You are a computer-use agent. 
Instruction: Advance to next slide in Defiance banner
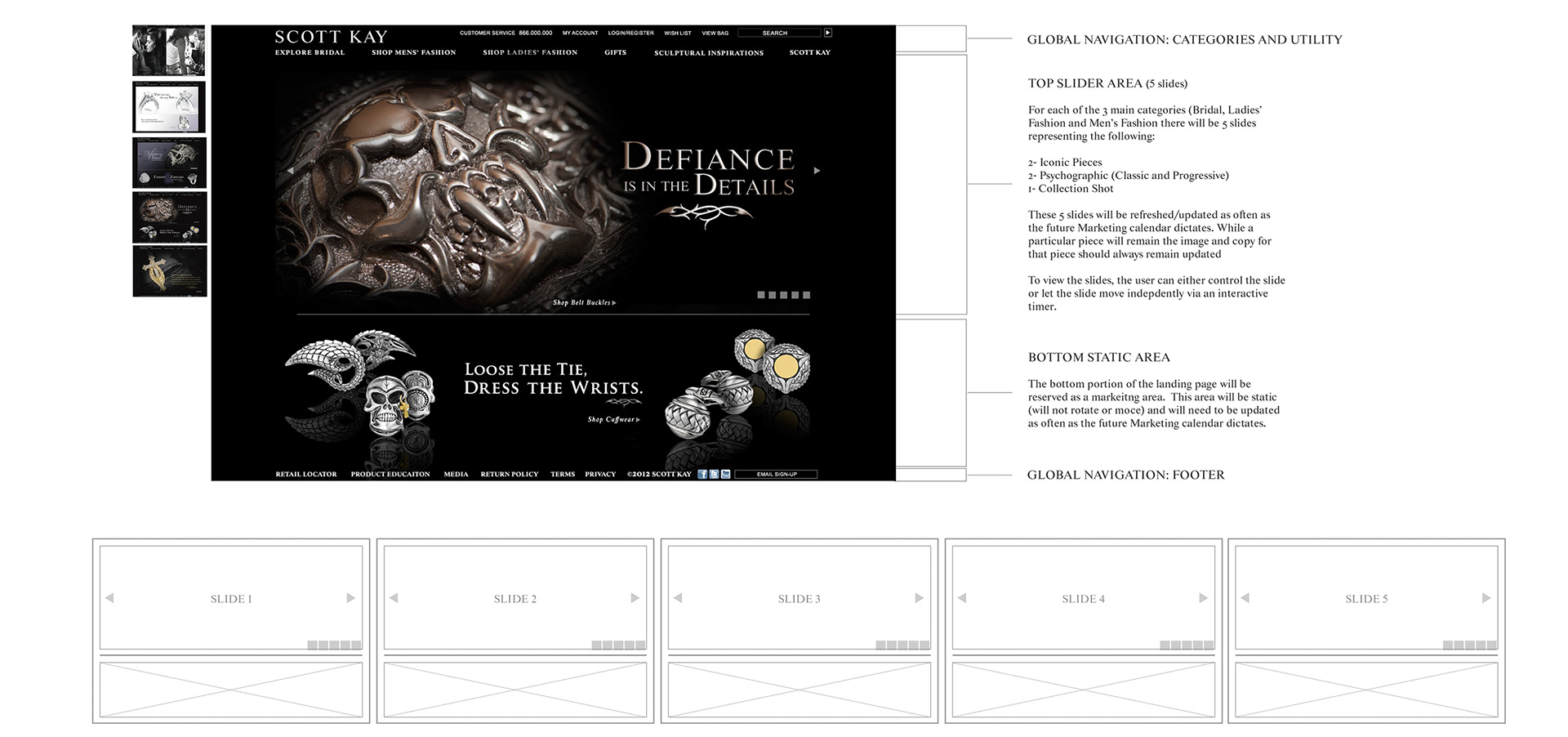817,171
